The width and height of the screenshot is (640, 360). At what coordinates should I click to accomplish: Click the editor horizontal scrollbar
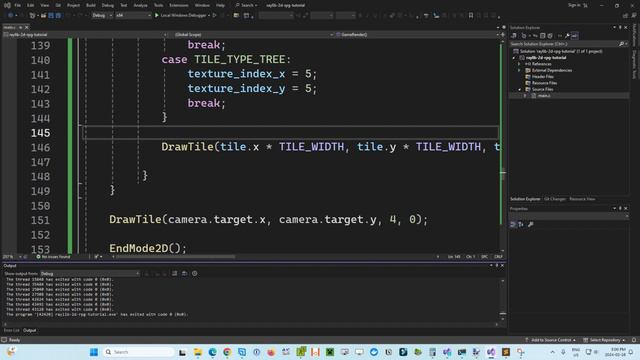(176, 257)
